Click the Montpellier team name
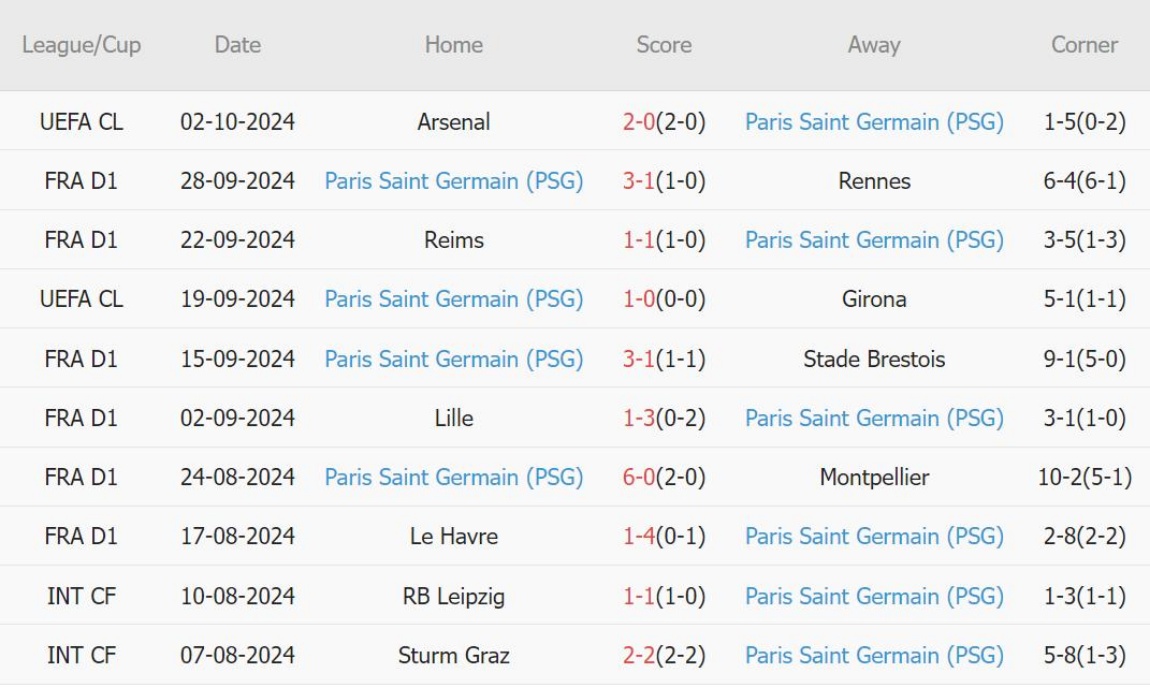This screenshot has height=688, width=1150. [x=874, y=477]
